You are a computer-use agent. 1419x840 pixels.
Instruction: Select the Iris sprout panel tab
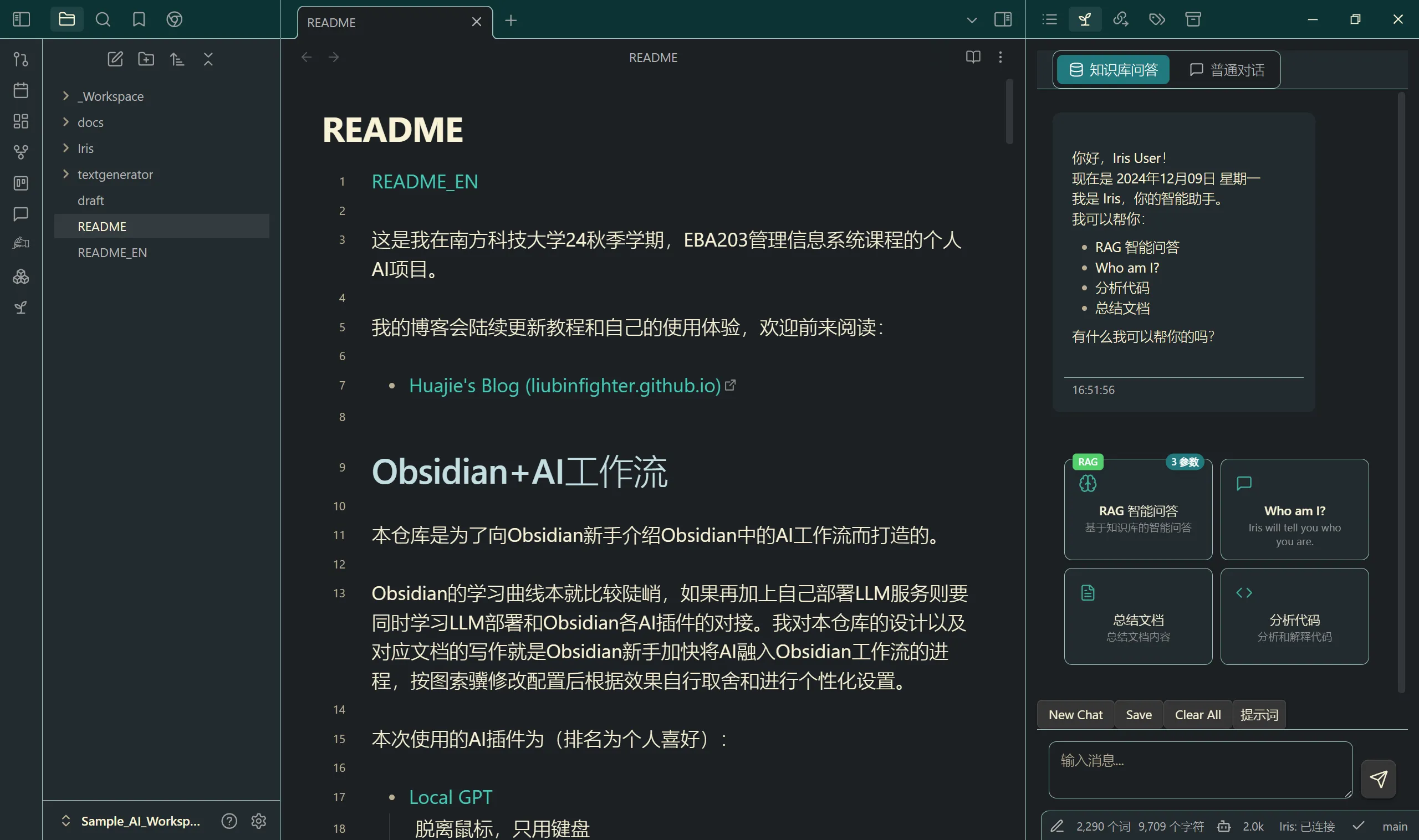(x=1085, y=19)
